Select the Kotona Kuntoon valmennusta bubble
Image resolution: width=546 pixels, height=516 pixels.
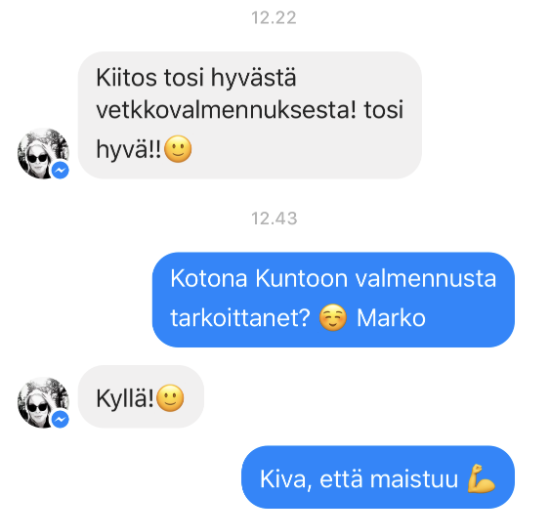pos(333,300)
